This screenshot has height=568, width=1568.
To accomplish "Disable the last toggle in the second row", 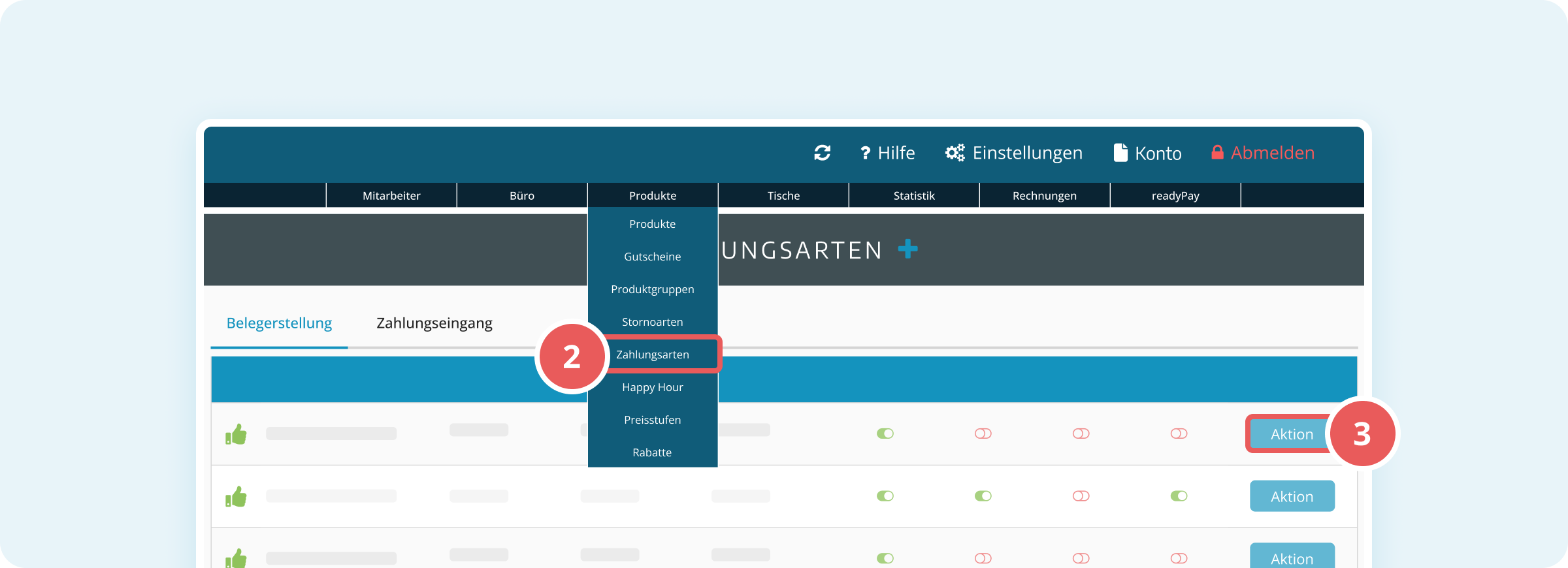I will (1179, 496).
